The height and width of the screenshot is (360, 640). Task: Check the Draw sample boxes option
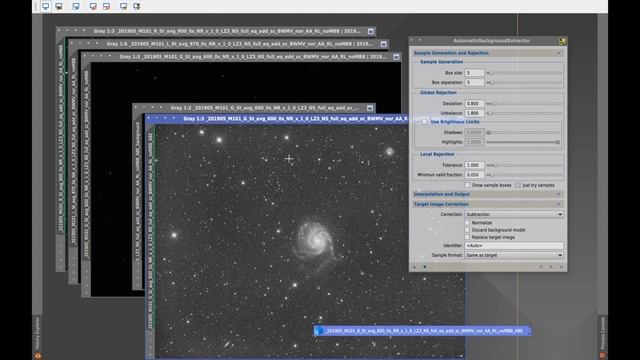467,185
